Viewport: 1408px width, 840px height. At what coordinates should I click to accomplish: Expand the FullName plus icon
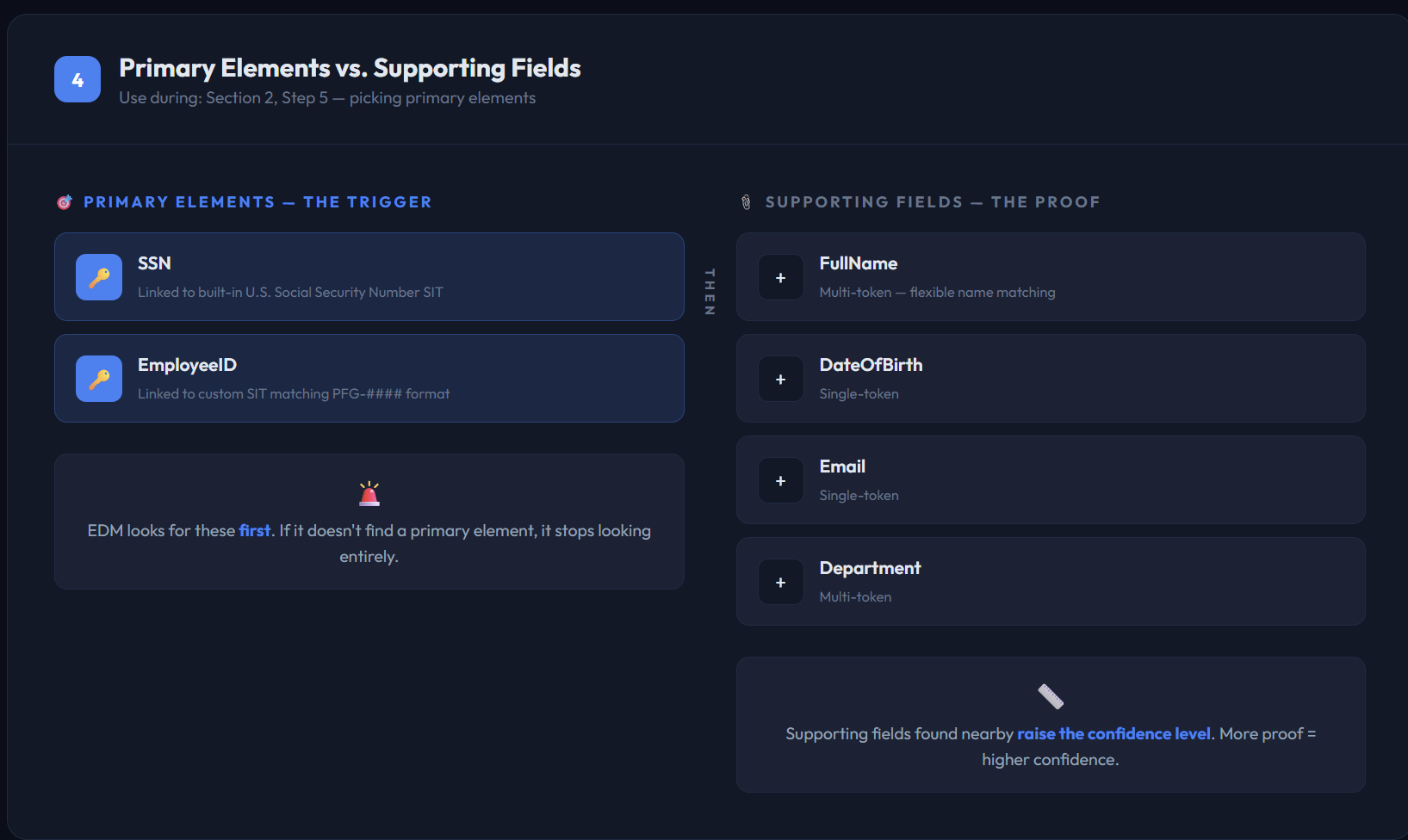click(781, 277)
